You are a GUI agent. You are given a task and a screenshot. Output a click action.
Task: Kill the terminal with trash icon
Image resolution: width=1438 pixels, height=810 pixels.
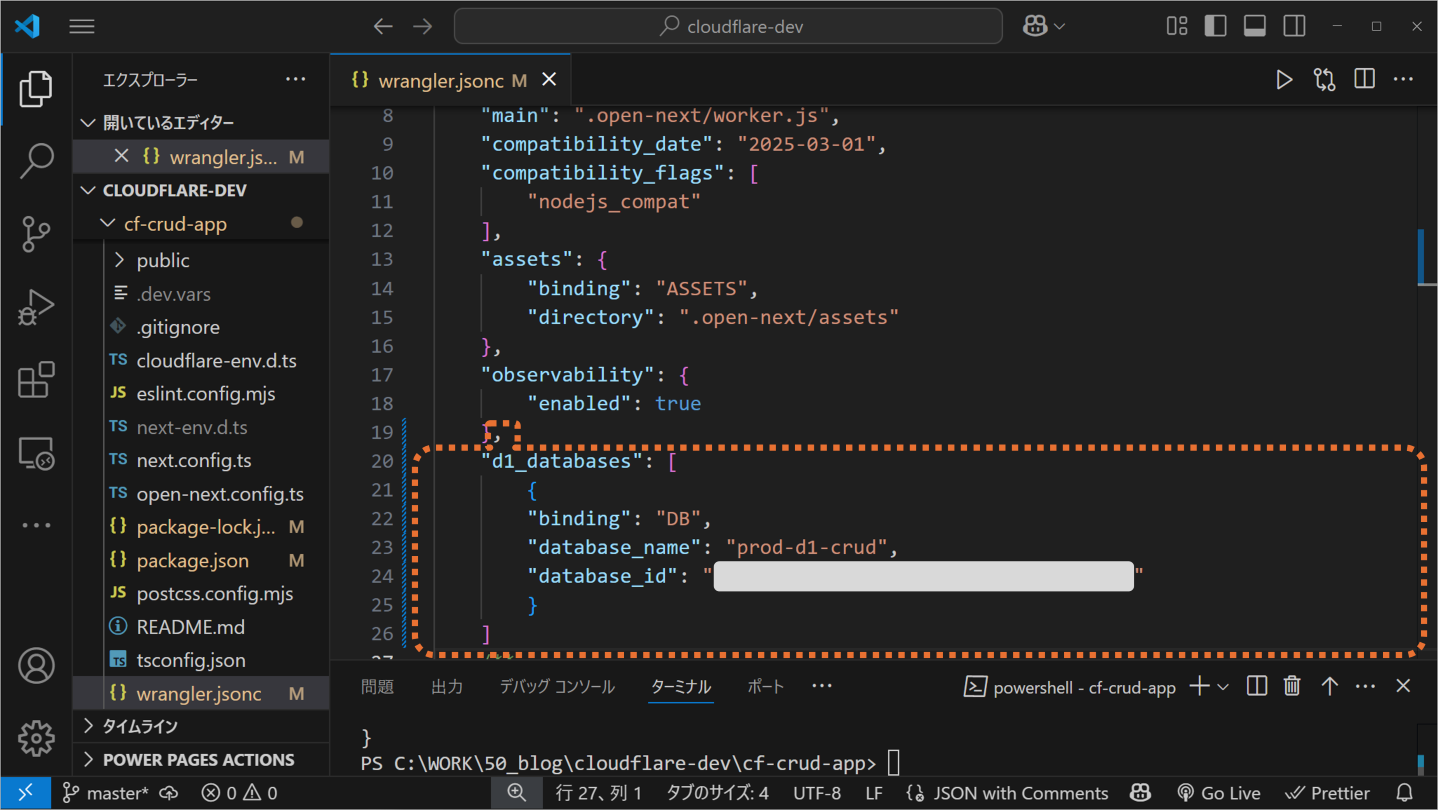[1292, 686]
